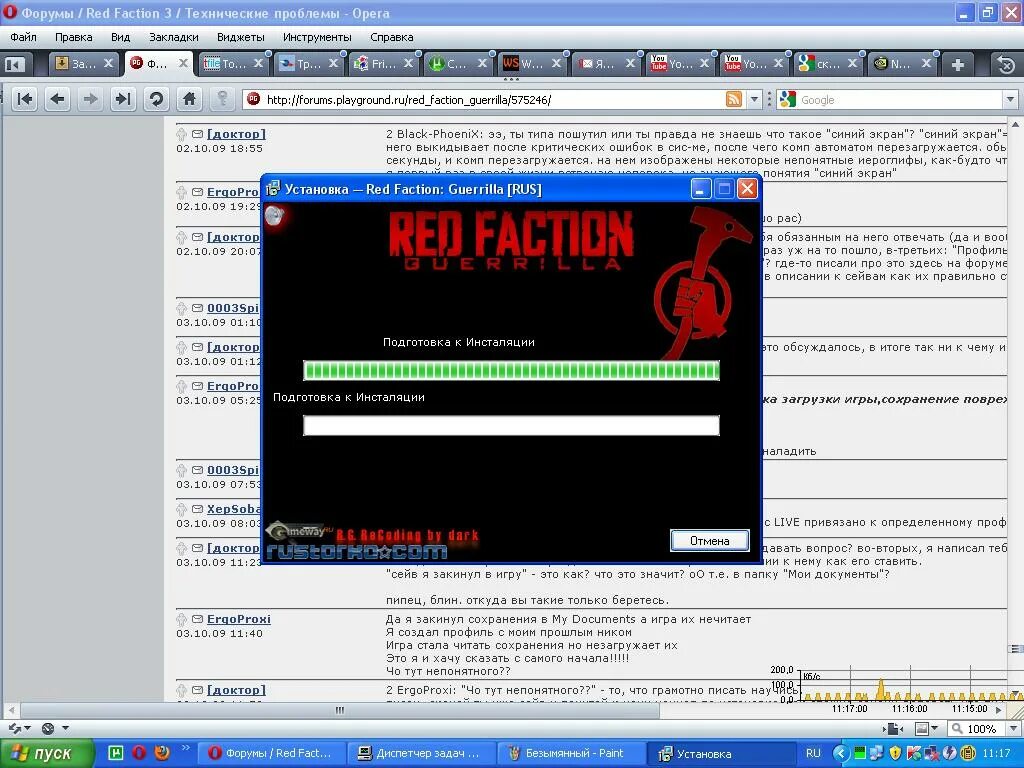Click the yellow security shield tray icon
The image size is (1024, 768).
pyautogui.click(x=895, y=754)
